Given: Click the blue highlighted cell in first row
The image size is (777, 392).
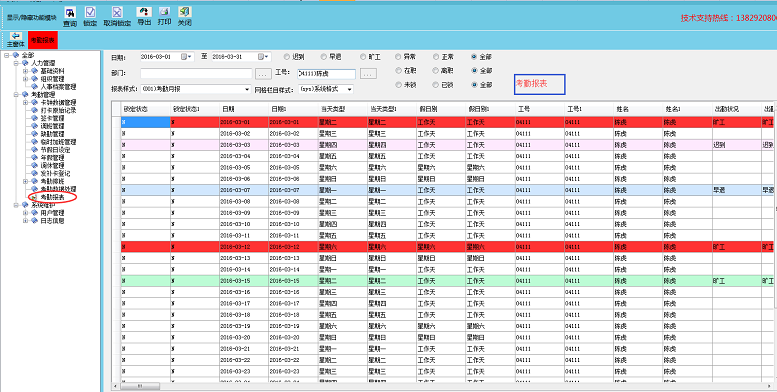Looking at the screenshot, I should tap(146, 122).
